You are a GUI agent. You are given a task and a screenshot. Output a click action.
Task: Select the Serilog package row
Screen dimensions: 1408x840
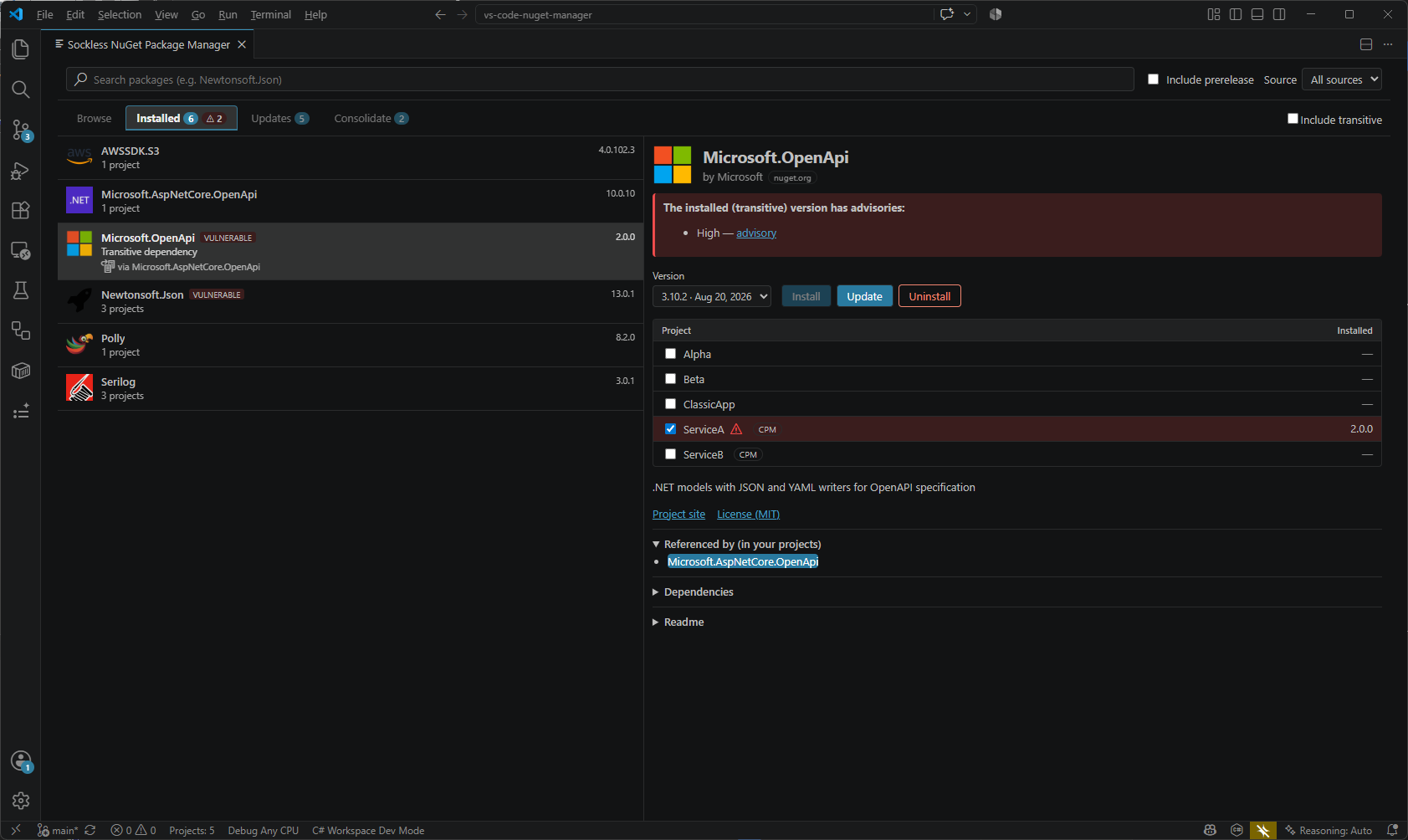tap(351, 388)
